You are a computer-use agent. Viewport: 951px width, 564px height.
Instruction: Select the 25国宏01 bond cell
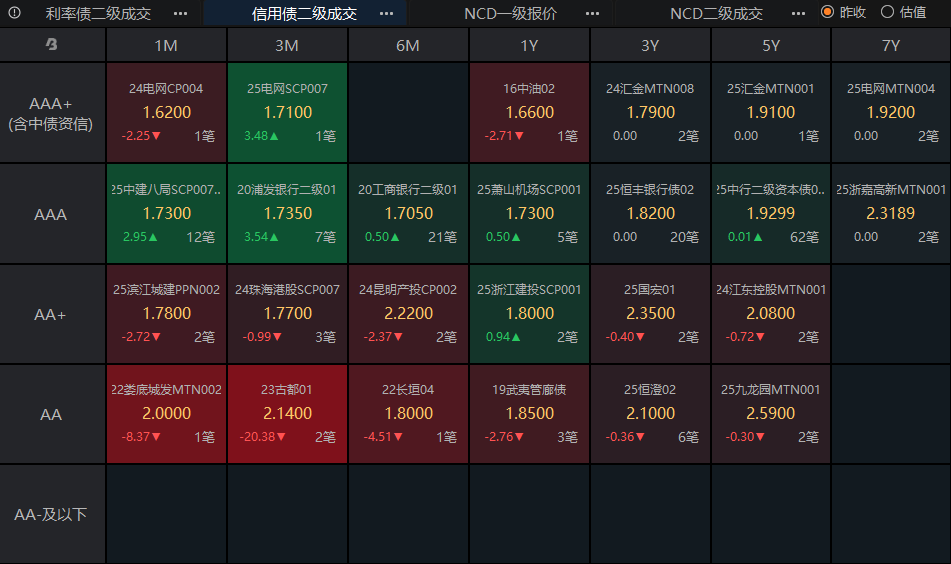[650, 314]
